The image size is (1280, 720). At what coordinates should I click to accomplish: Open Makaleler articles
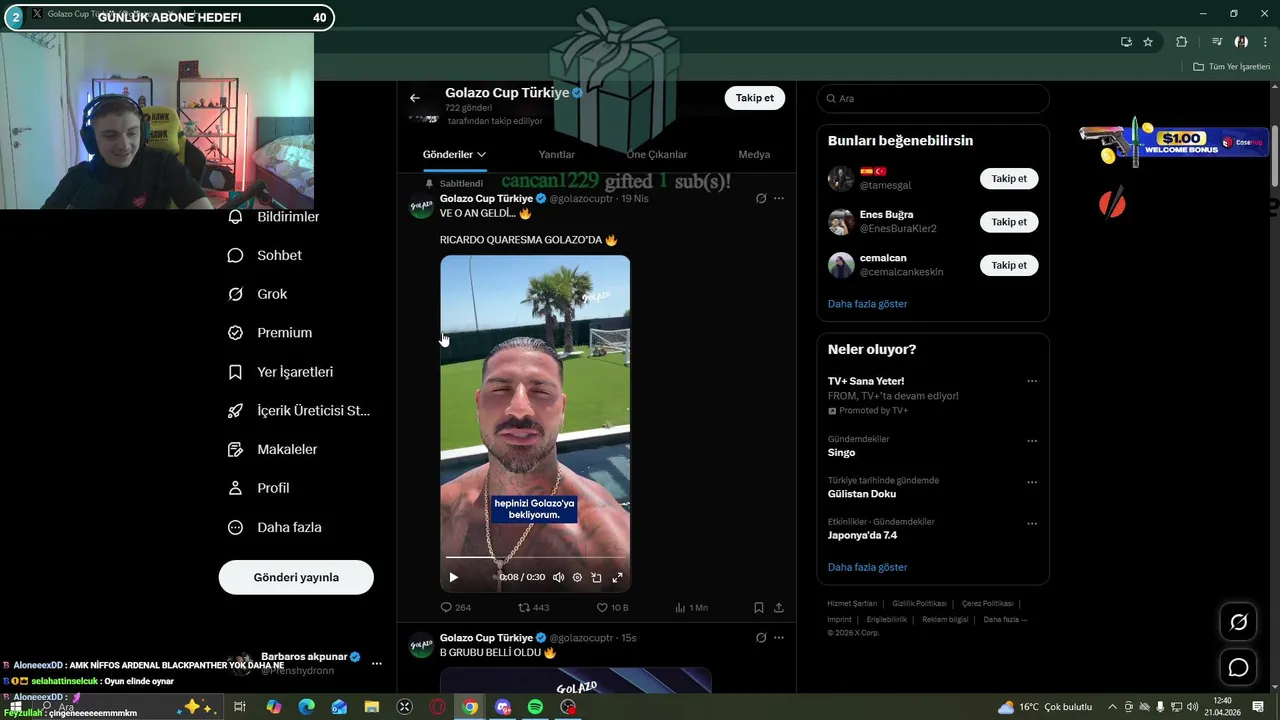pos(273,450)
